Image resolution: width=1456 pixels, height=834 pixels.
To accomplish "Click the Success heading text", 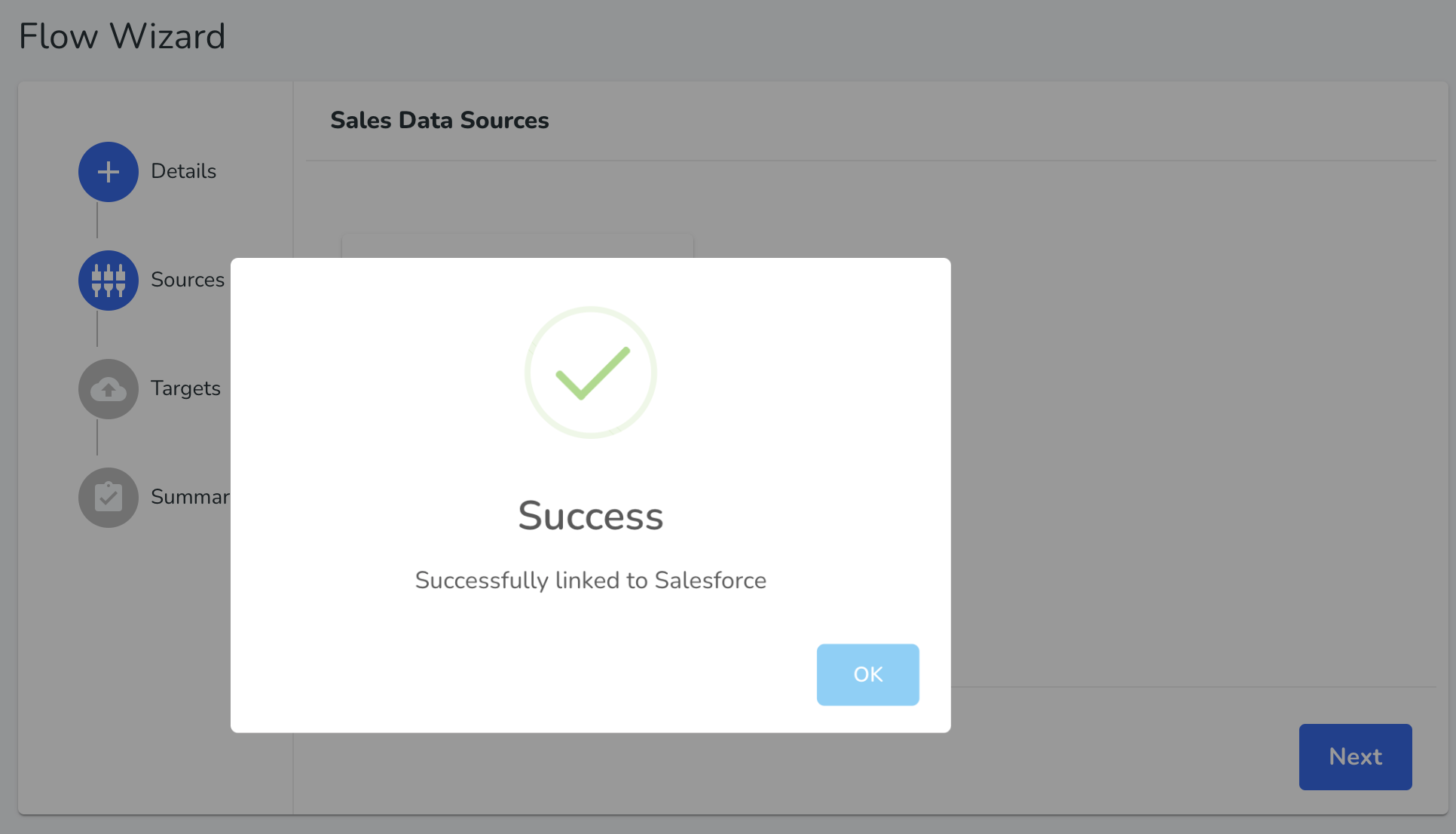I will click(x=591, y=516).
